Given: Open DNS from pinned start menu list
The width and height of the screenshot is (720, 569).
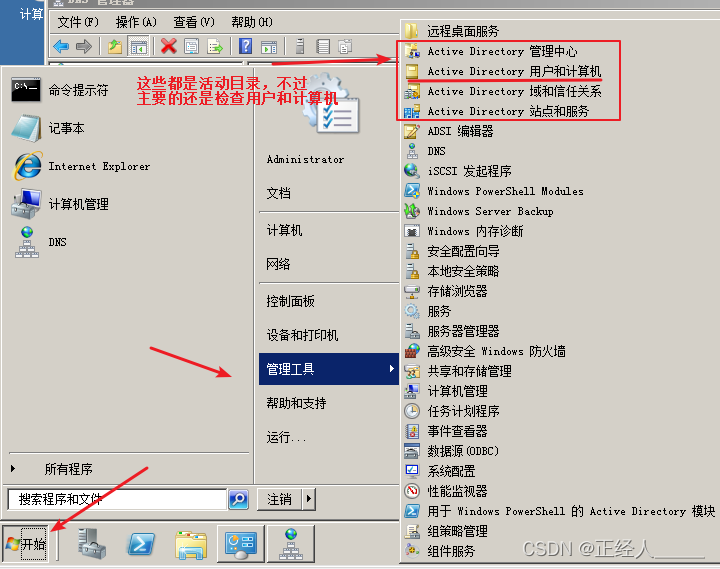Looking at the screenshot, I should [x=39, y=242].
